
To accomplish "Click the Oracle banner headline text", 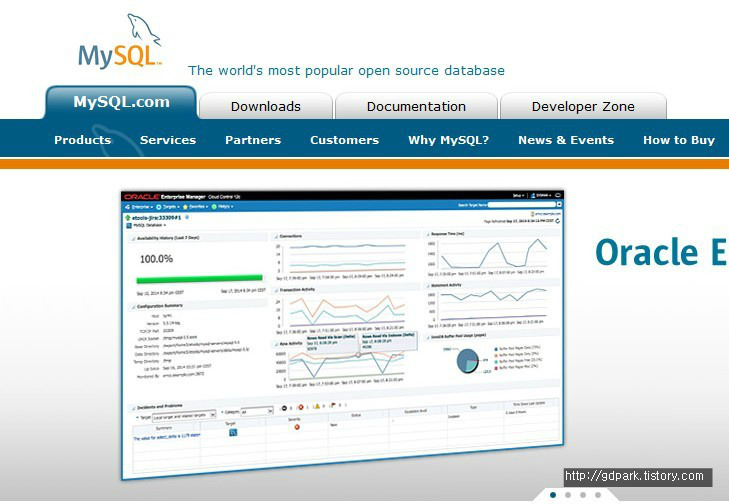I will pyautogui.click(x=662, y=252).
